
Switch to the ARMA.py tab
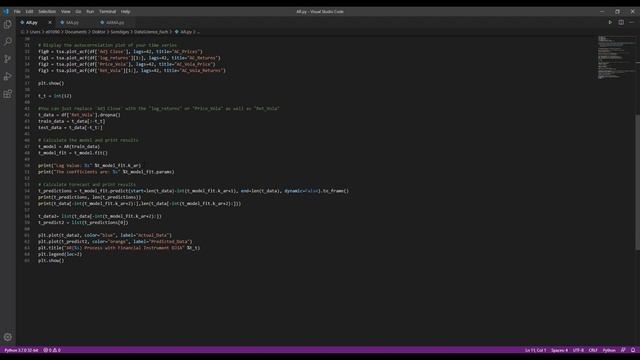(x=115, y=22)
